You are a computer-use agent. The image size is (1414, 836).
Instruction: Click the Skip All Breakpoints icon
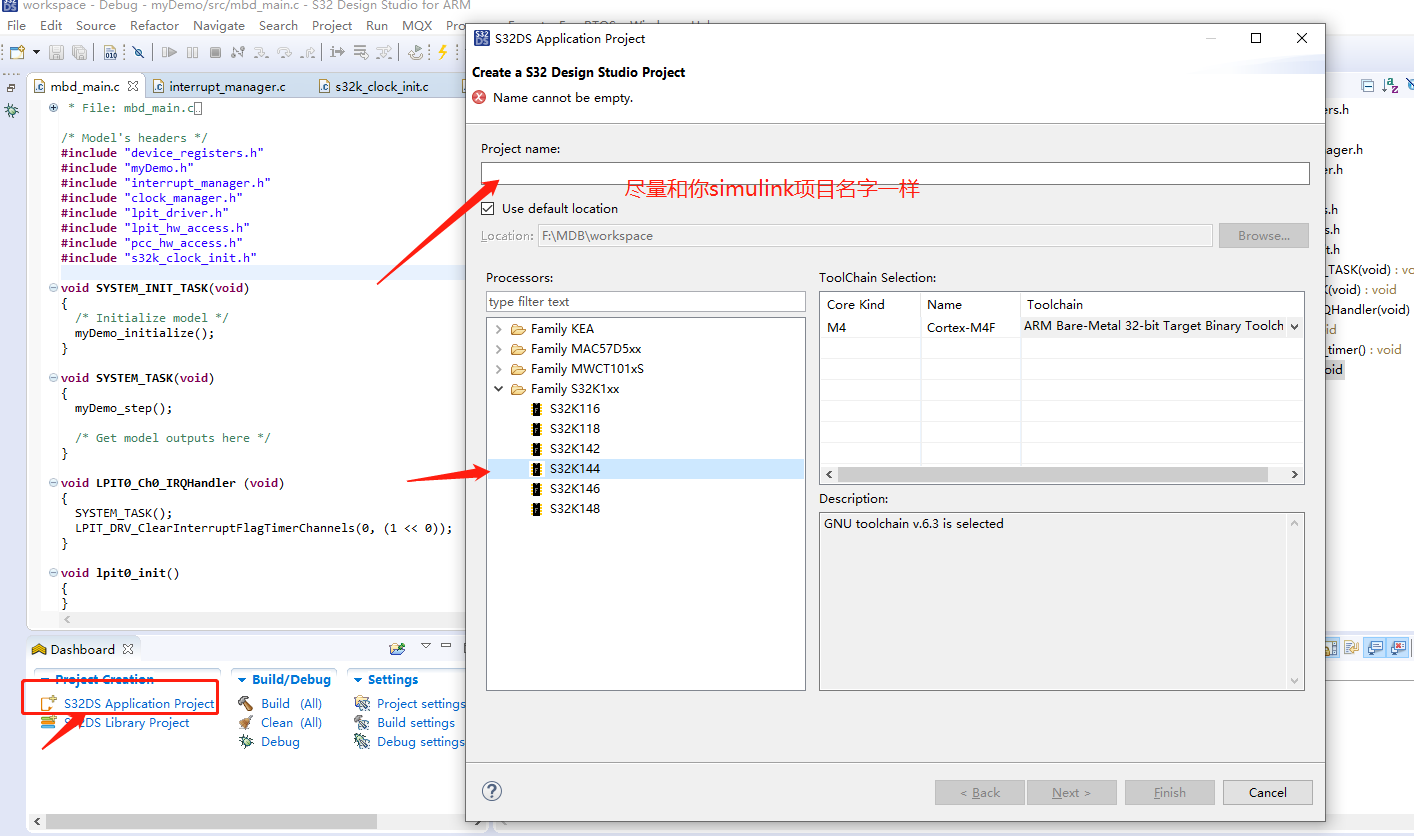138,52
